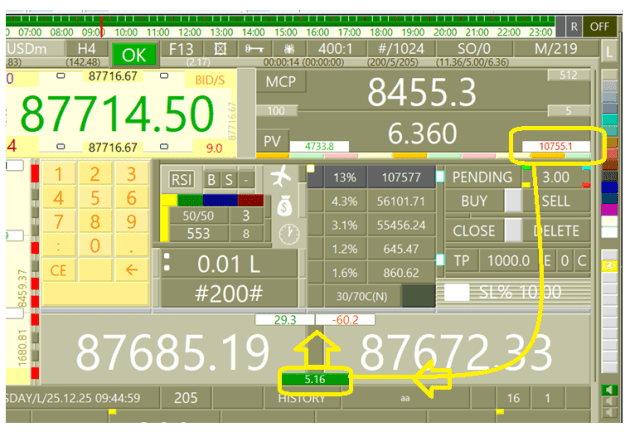Select the green color swatch under RSI
Screen dimensions: 625x432
(x=190, y=200)
